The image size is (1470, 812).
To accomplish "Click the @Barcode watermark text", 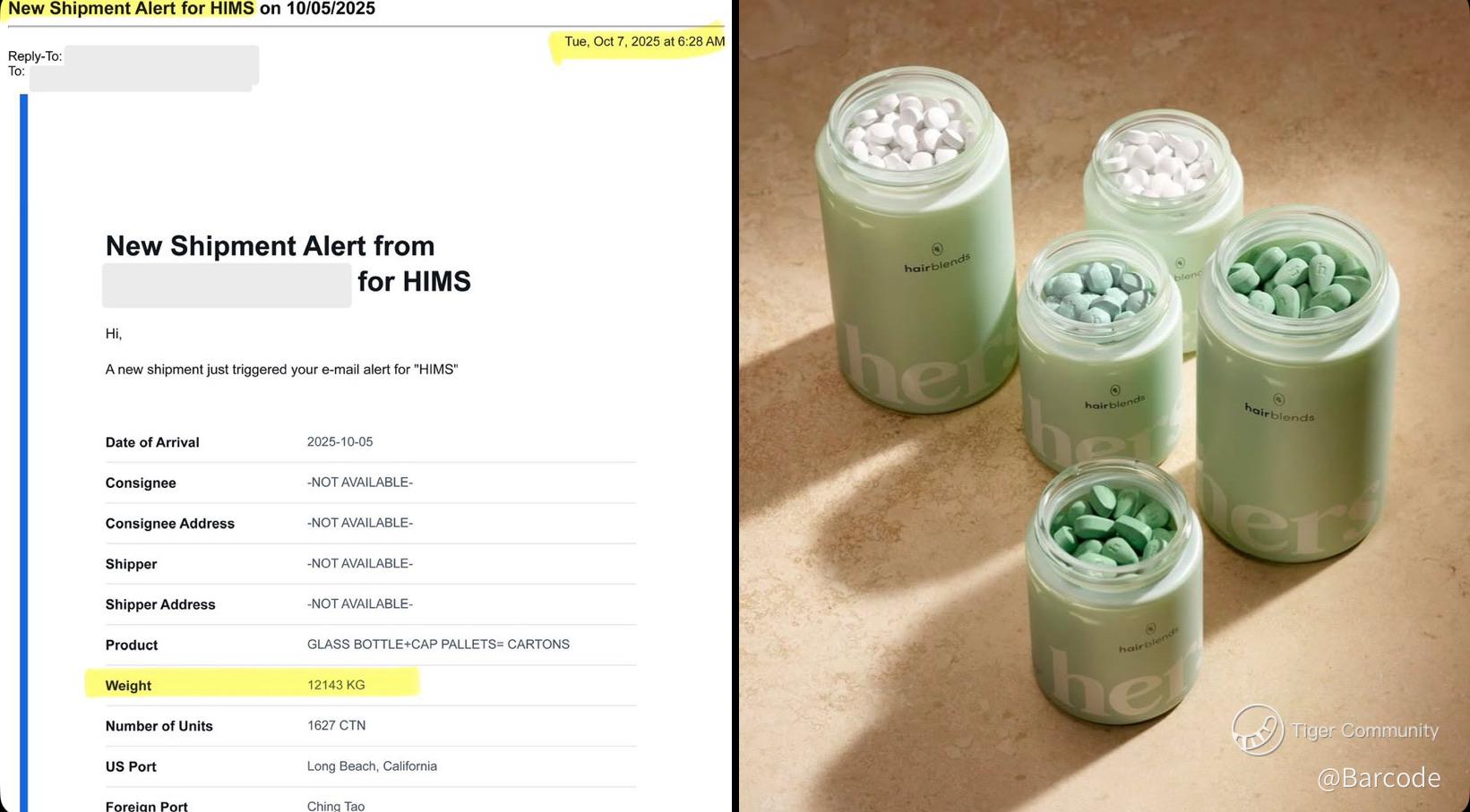I will point(1379,778).
